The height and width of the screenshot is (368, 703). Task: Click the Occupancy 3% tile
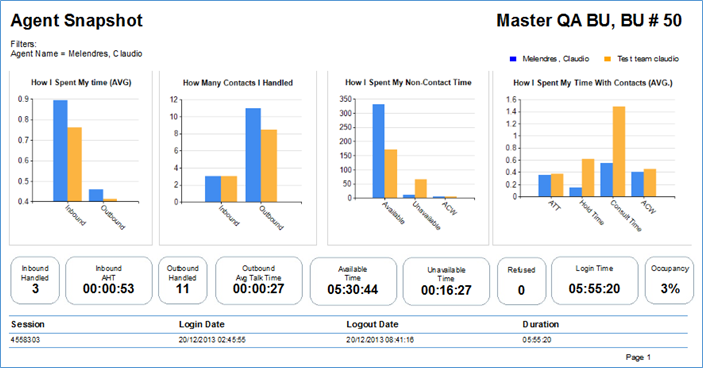click(x=669, y=281)
